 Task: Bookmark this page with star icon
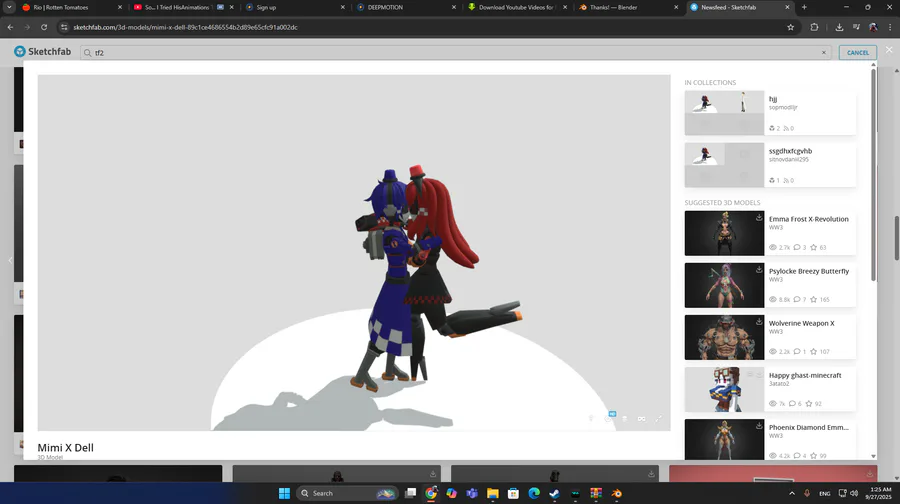point(790,27)
